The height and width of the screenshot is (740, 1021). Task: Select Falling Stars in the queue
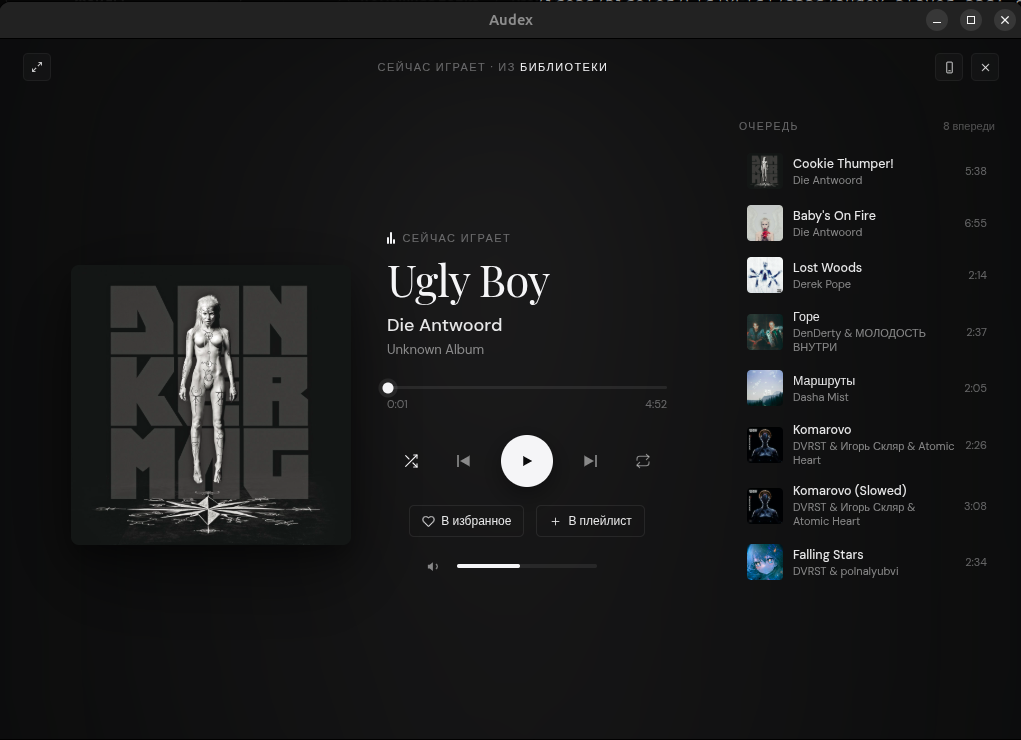867,562
